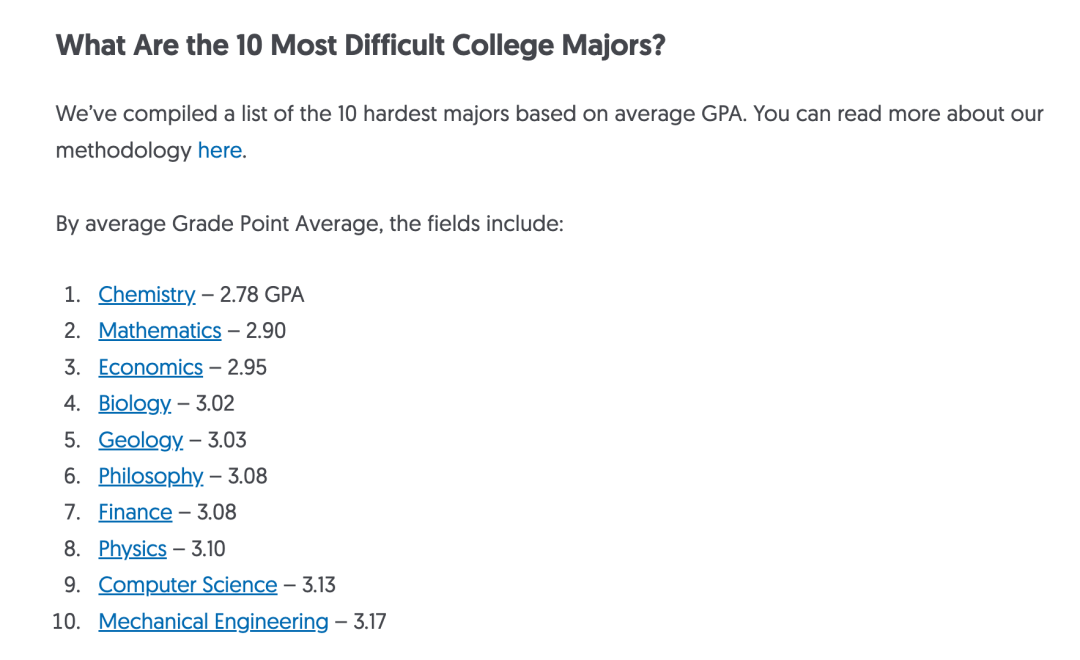1080x660 pixels.
Task: Open the Computer Science link
Action: point(187,585)
